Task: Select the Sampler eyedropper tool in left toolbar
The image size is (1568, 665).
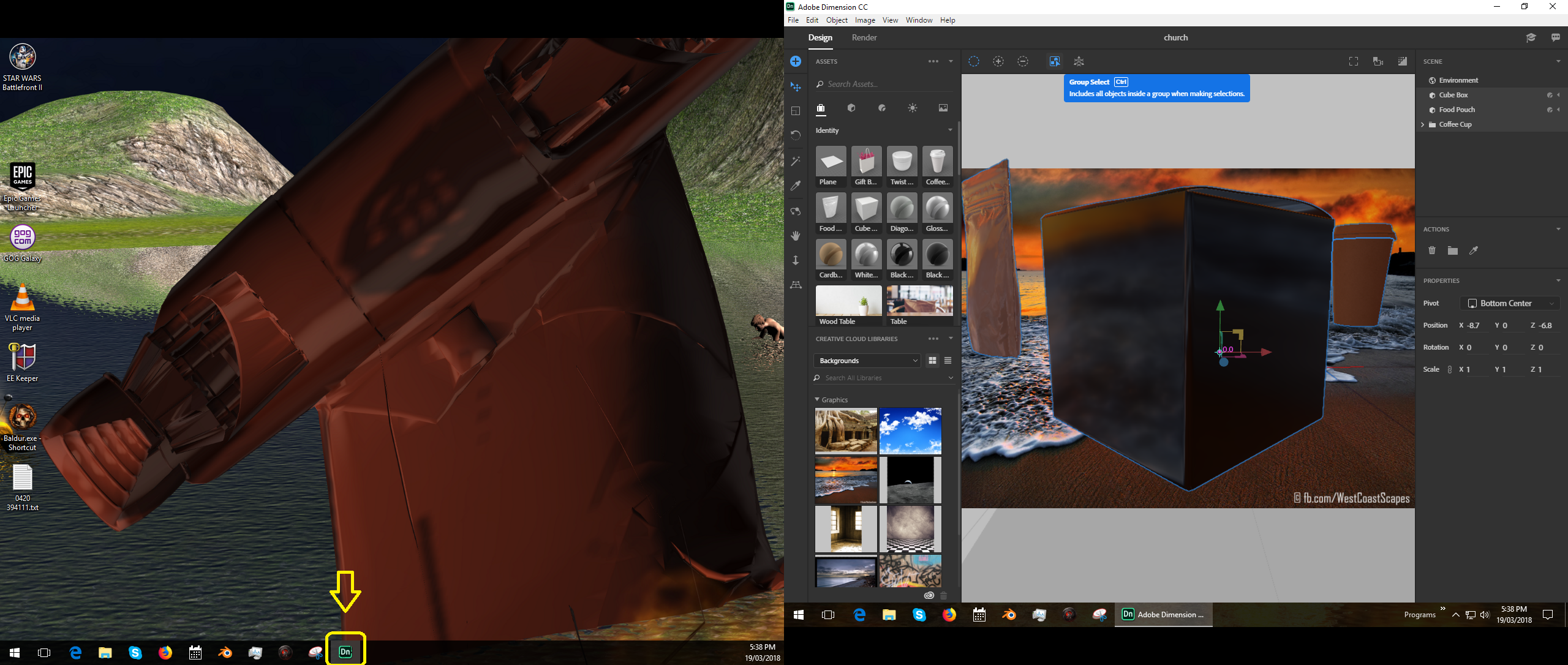Action: coord(796,186)
